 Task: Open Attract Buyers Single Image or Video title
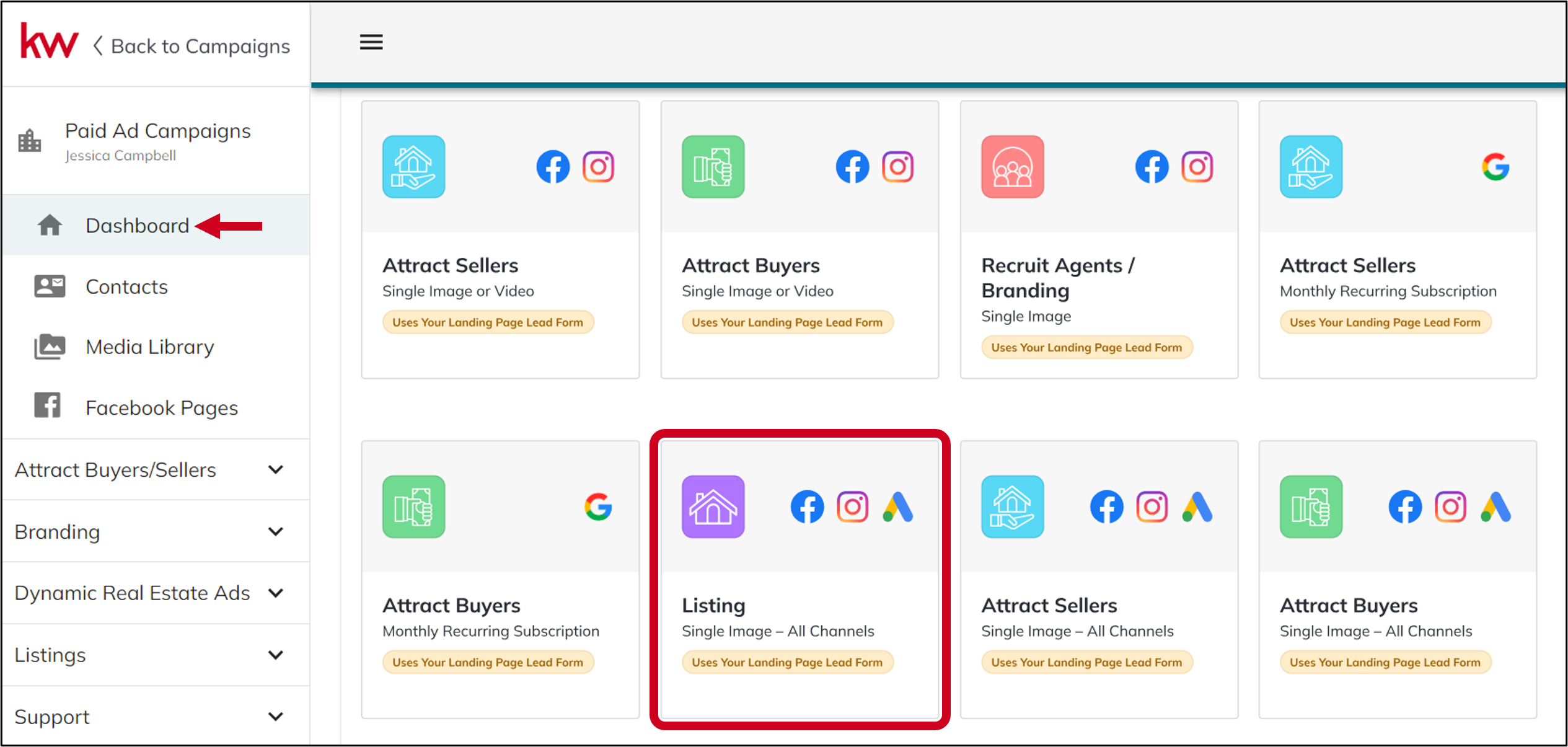(751, 265)
